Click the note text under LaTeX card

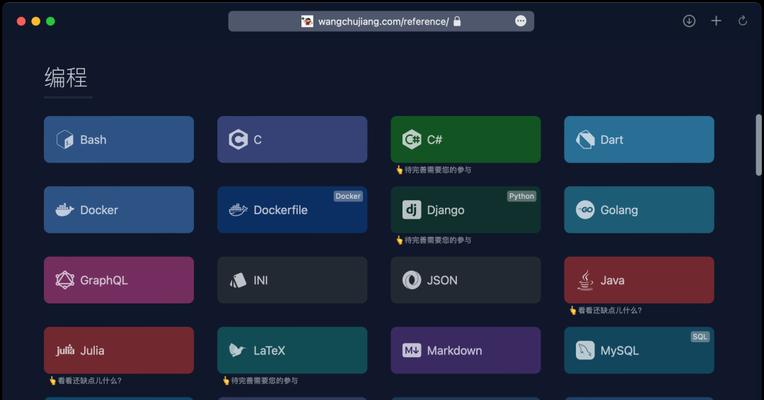point(260,381)
